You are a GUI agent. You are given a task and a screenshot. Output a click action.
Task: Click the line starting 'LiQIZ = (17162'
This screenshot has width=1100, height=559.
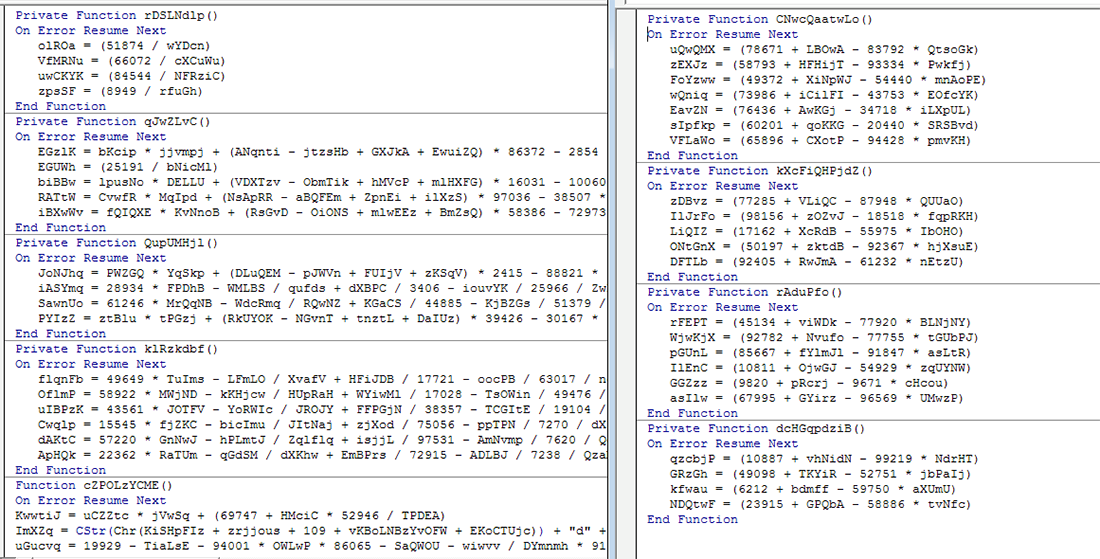coord(816,231)
